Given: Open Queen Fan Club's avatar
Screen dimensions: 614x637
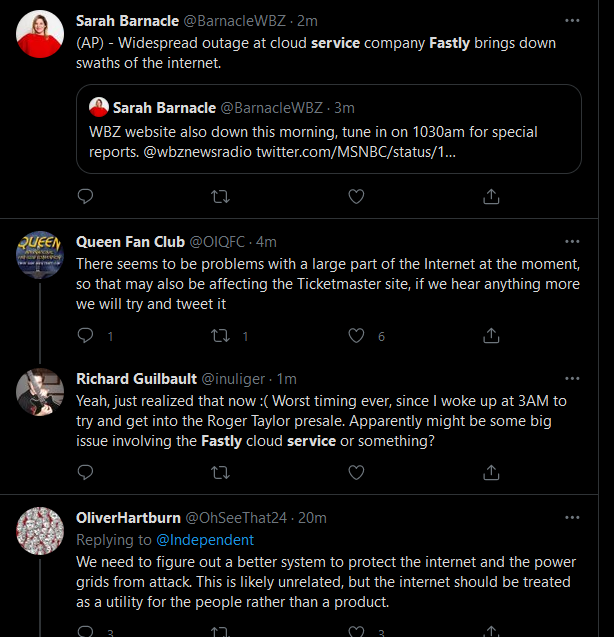Looking at the screenshot, I should click(40, 255).
